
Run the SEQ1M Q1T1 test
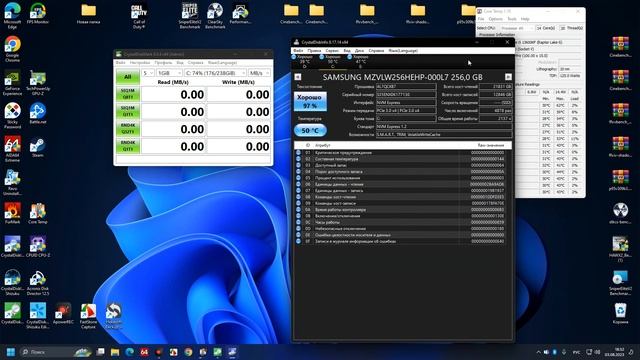(x=128, y=111)
